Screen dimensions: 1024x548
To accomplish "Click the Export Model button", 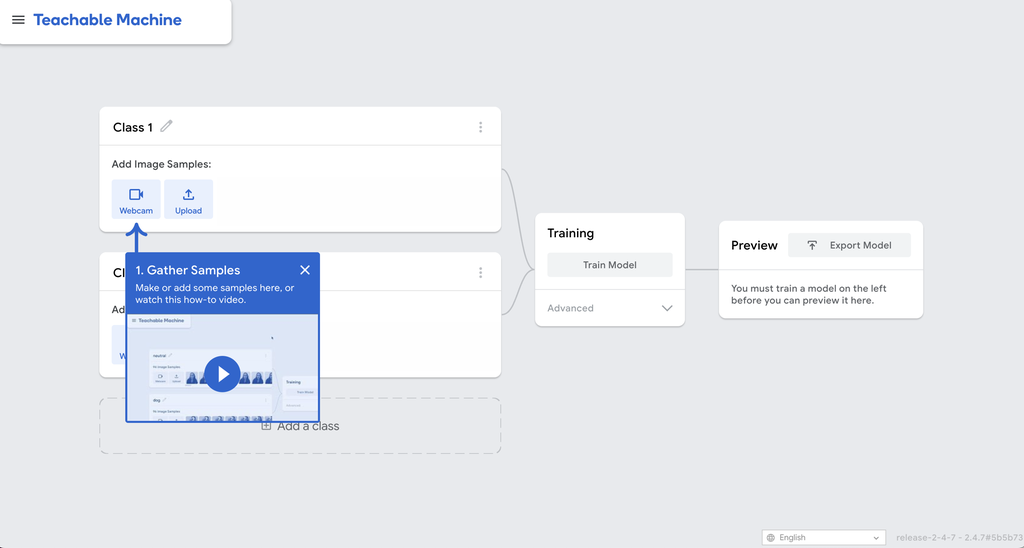I will pos(849,245).
